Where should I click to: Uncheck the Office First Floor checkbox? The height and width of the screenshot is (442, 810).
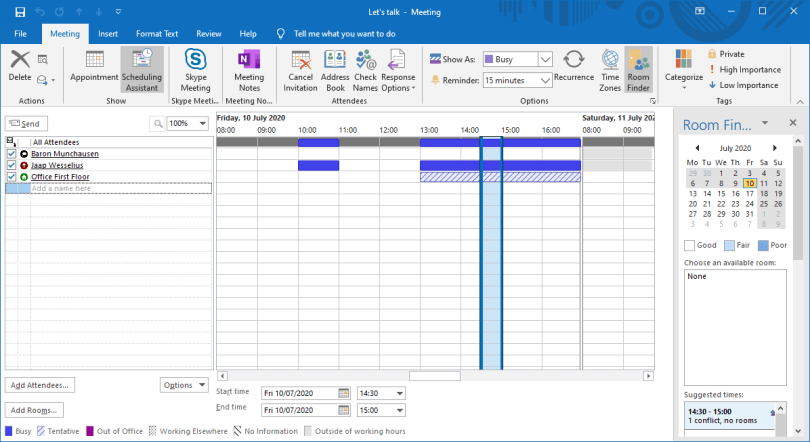pyautogui.click(x=11, y=177)
